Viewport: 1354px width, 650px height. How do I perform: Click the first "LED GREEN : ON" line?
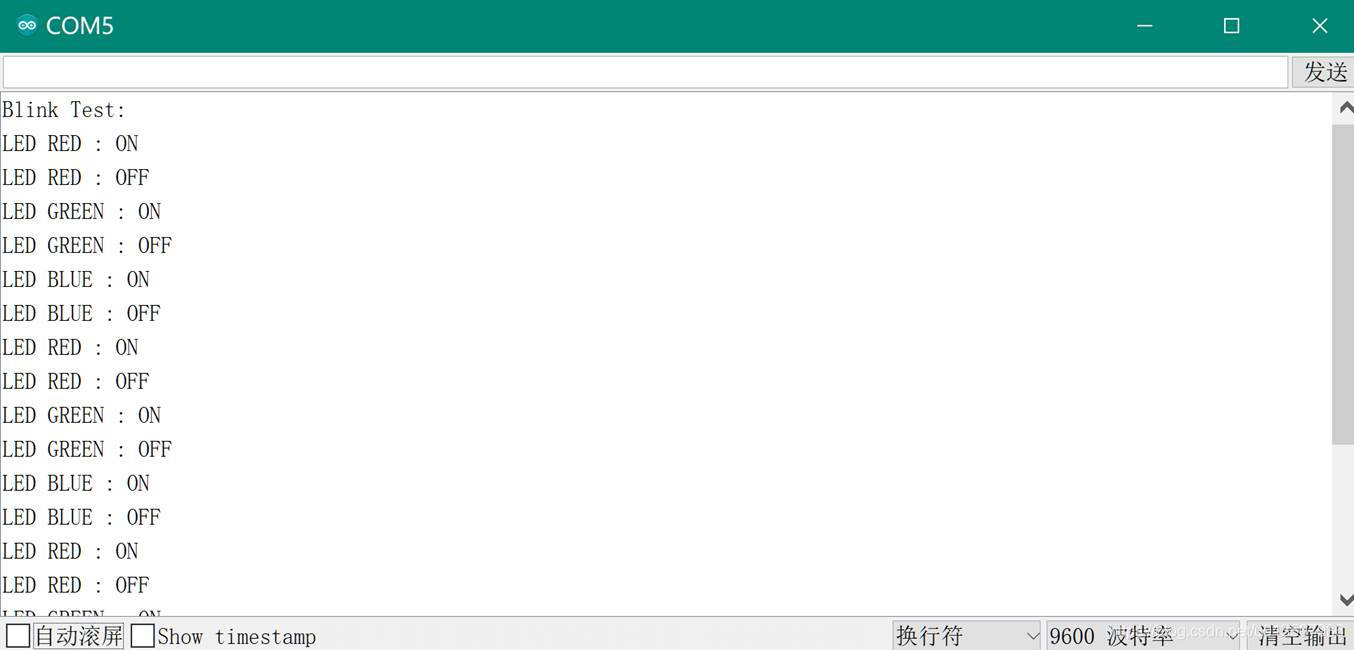(x=81, y=211)
